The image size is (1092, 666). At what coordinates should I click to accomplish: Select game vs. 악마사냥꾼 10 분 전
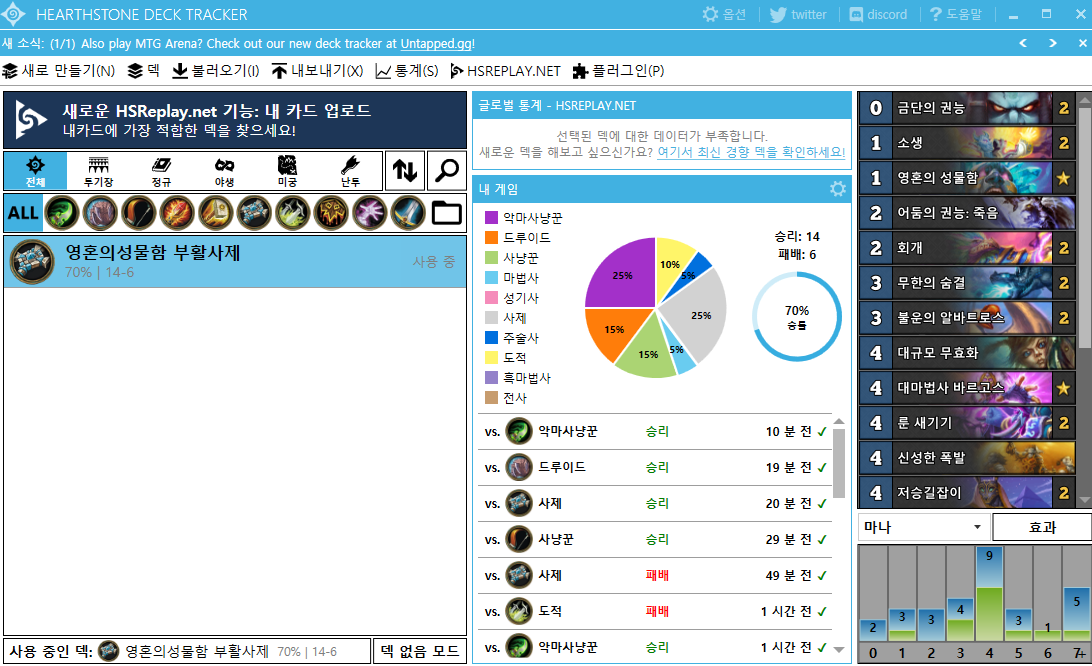point(655,431)
